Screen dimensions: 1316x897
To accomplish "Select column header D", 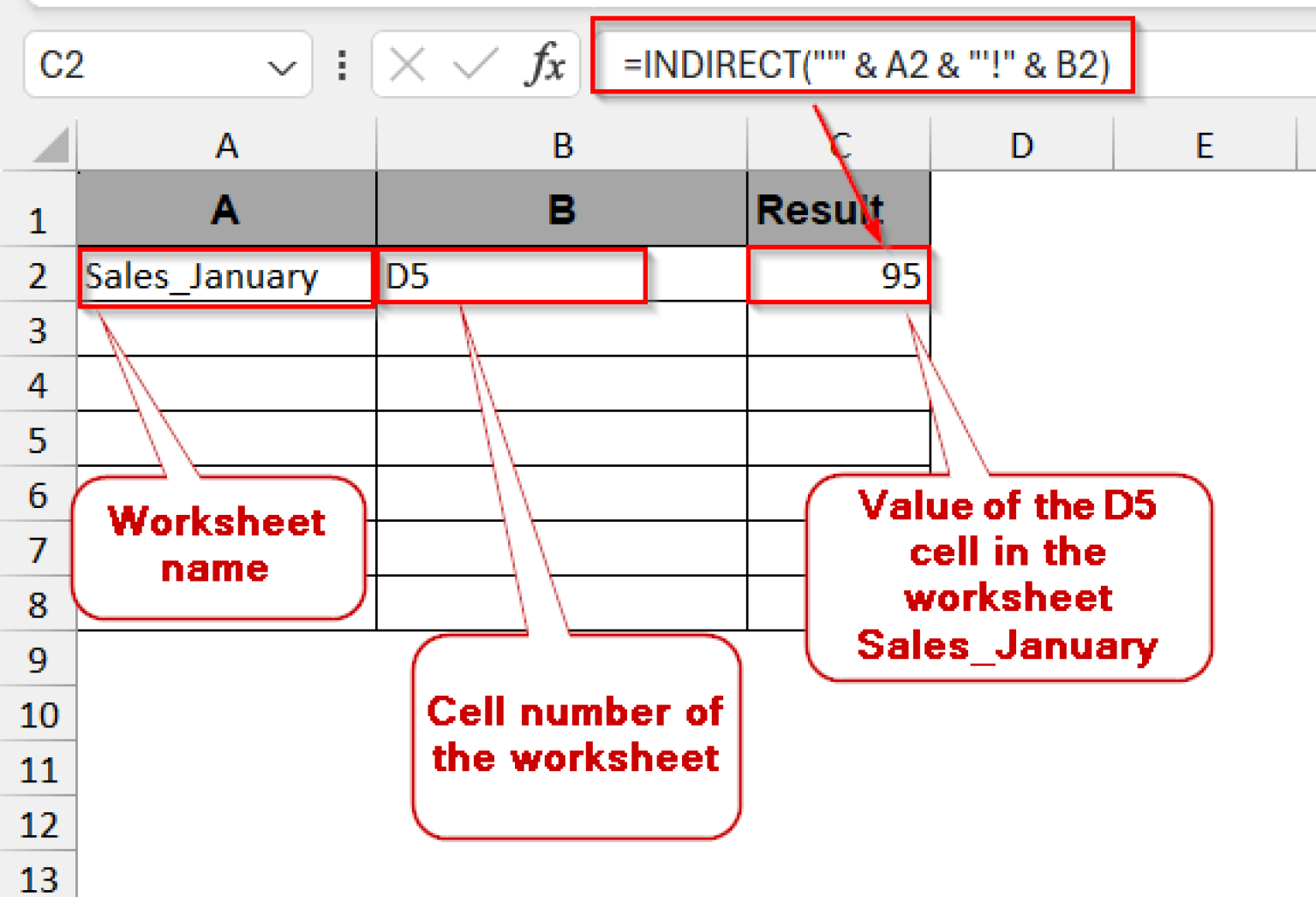I will pyautogui.click(x=1021, y=146).
